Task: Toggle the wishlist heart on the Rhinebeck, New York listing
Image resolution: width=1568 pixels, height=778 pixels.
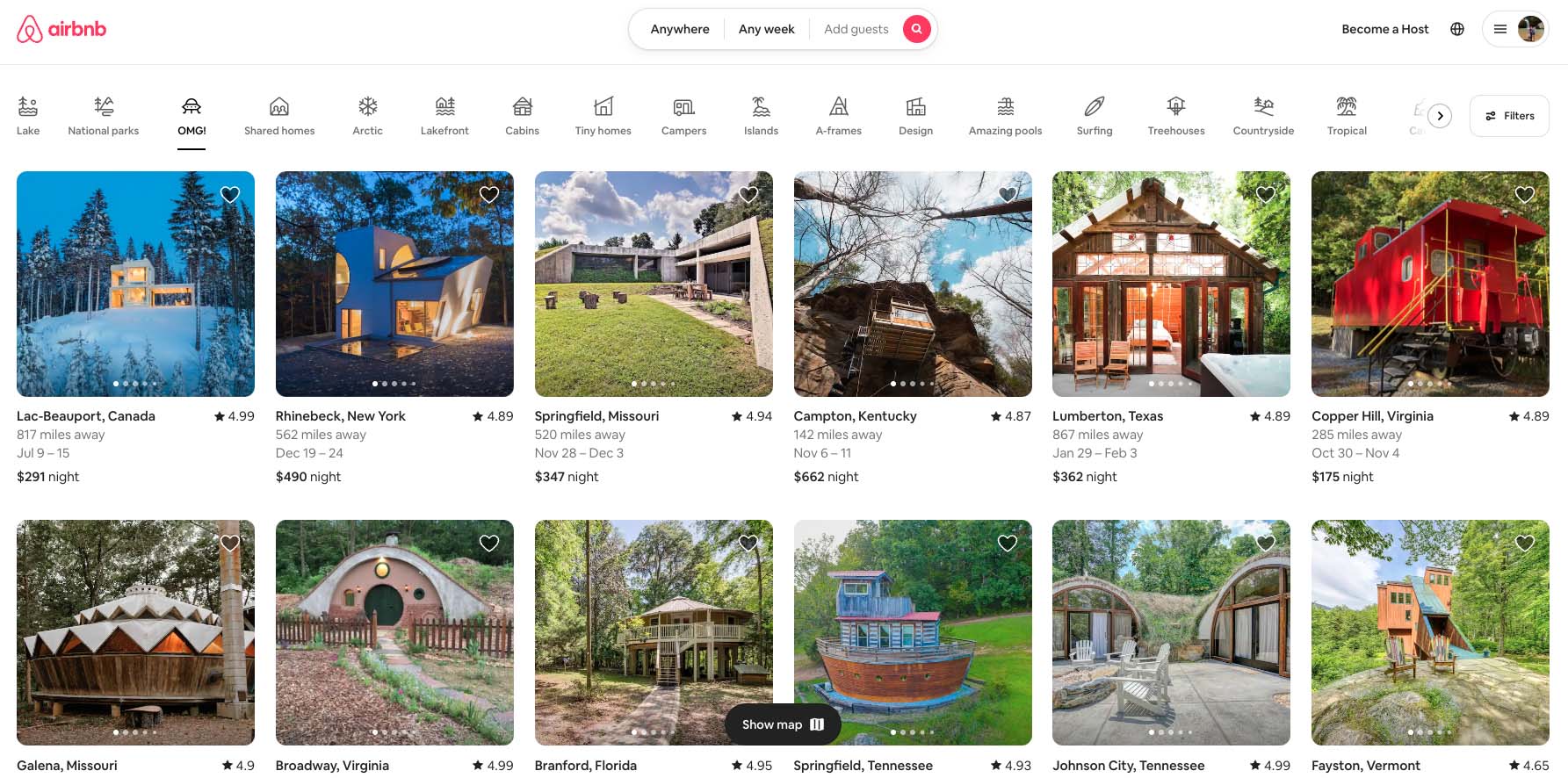Action: [x=489, y=195]
